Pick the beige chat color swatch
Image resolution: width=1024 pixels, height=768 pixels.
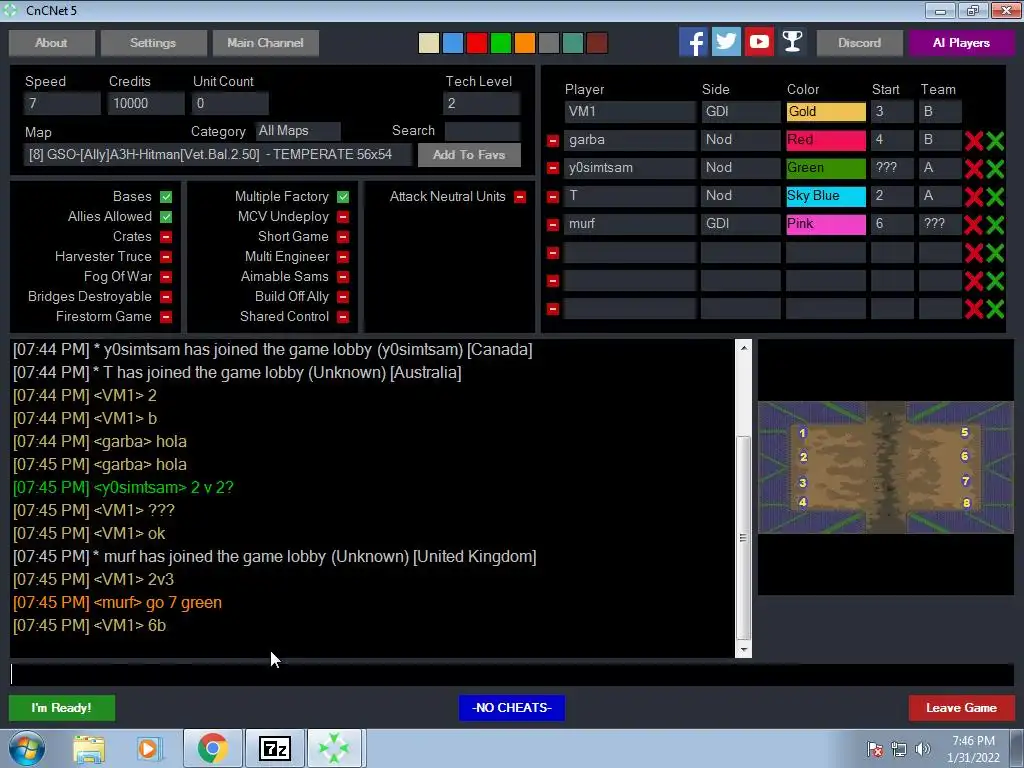pyautogui.click(x=428, y=43)
